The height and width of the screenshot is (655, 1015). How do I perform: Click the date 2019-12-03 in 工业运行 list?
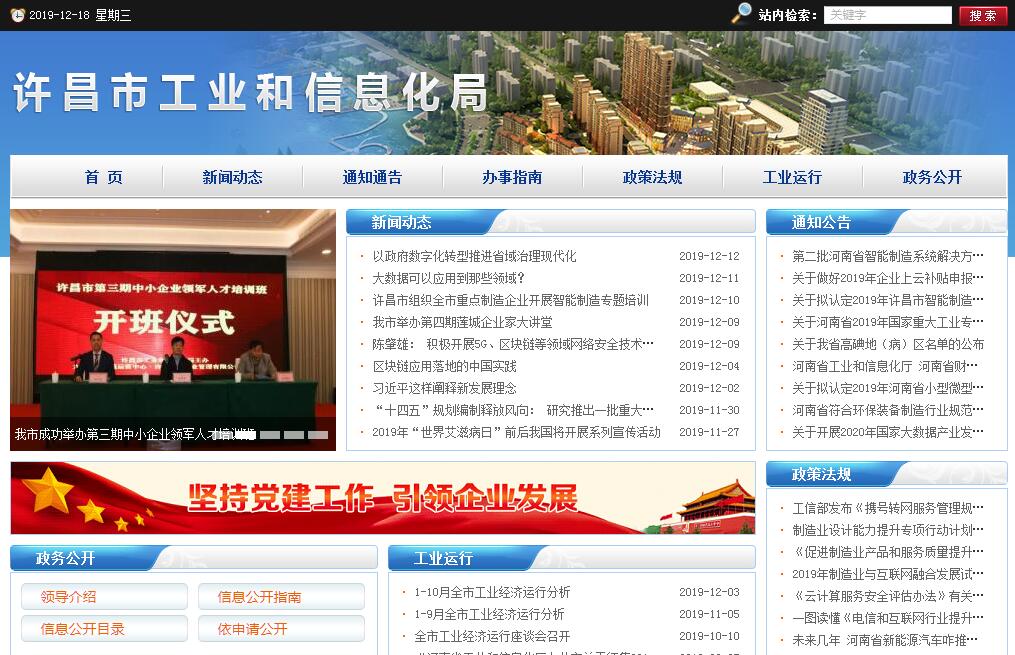click(709, 592)
